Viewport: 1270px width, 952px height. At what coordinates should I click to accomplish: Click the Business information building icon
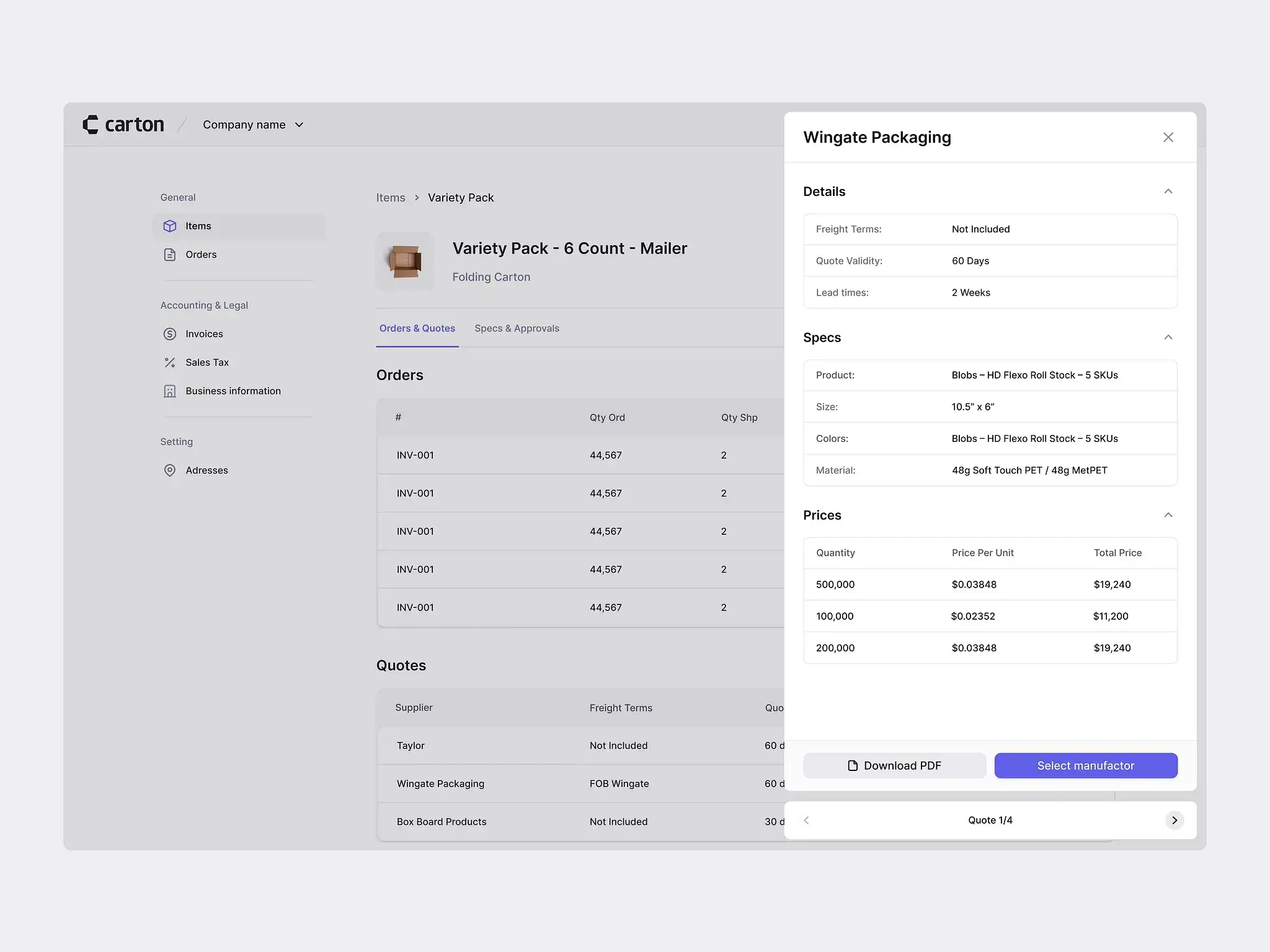point(169,391)
